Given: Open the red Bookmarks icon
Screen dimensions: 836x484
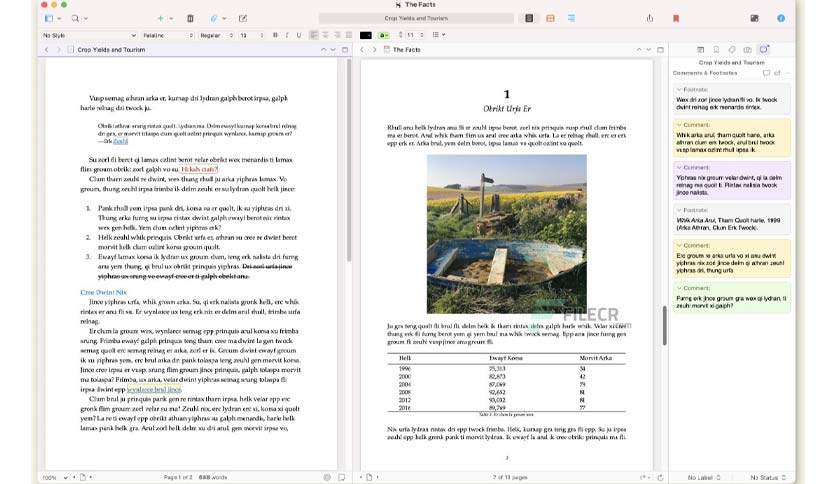Looking at the screenshot, I should (676, 19).
